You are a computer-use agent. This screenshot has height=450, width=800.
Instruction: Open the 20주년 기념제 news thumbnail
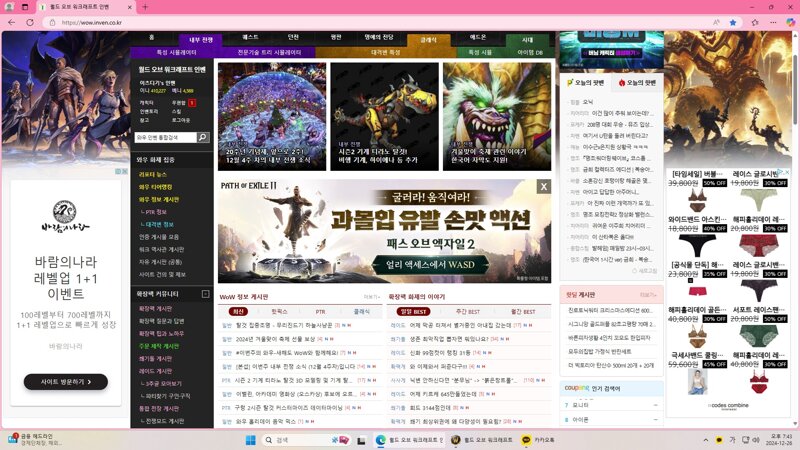pos(271,117)
